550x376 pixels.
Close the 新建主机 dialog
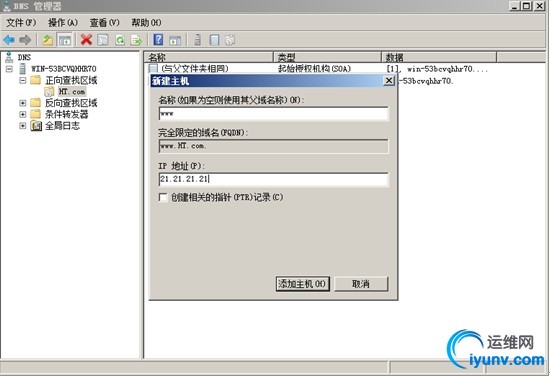click(389, 81)
